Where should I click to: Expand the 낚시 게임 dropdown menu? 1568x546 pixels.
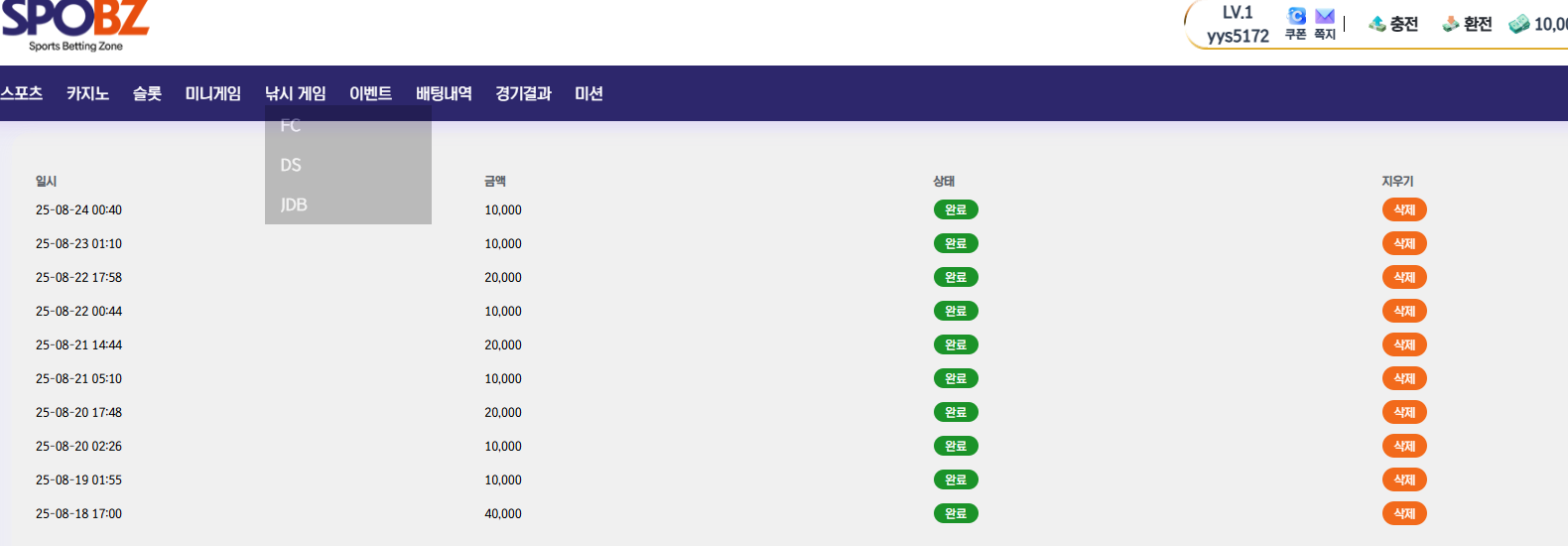coord(295,93)
